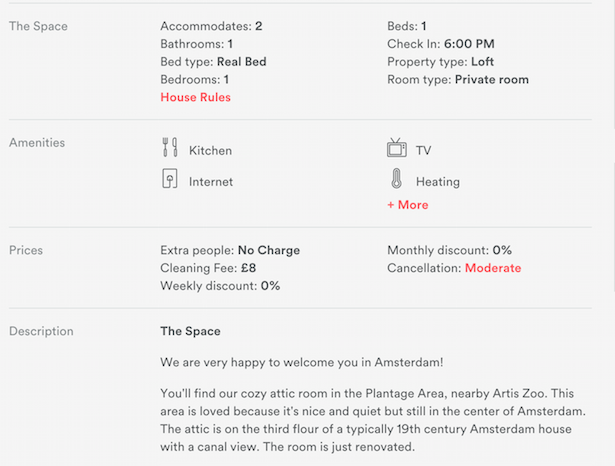Viewport: 615px width, 466px height.
Task: Click the Check In 6:00 PM text
Action: [440, 44]
